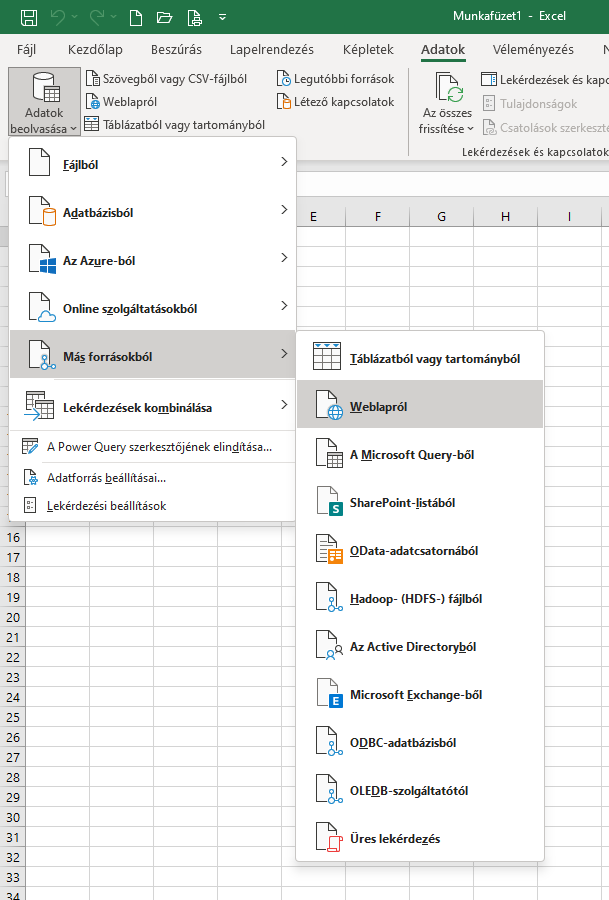Open Adatforrás beállításai menu entry

tap(153, 478)
